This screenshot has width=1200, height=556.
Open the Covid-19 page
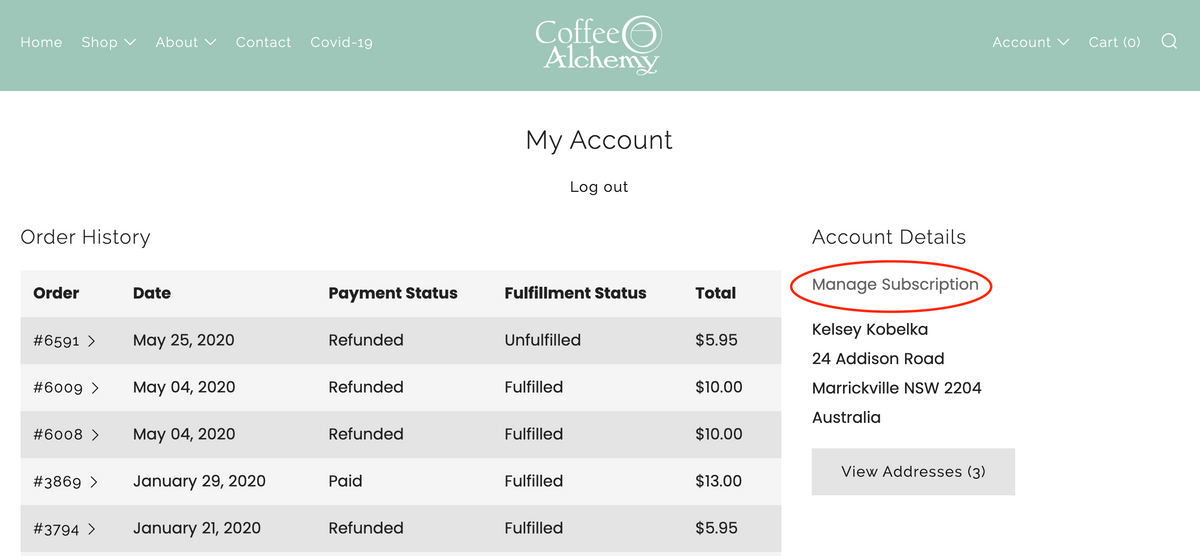click(x=341, y=42)
